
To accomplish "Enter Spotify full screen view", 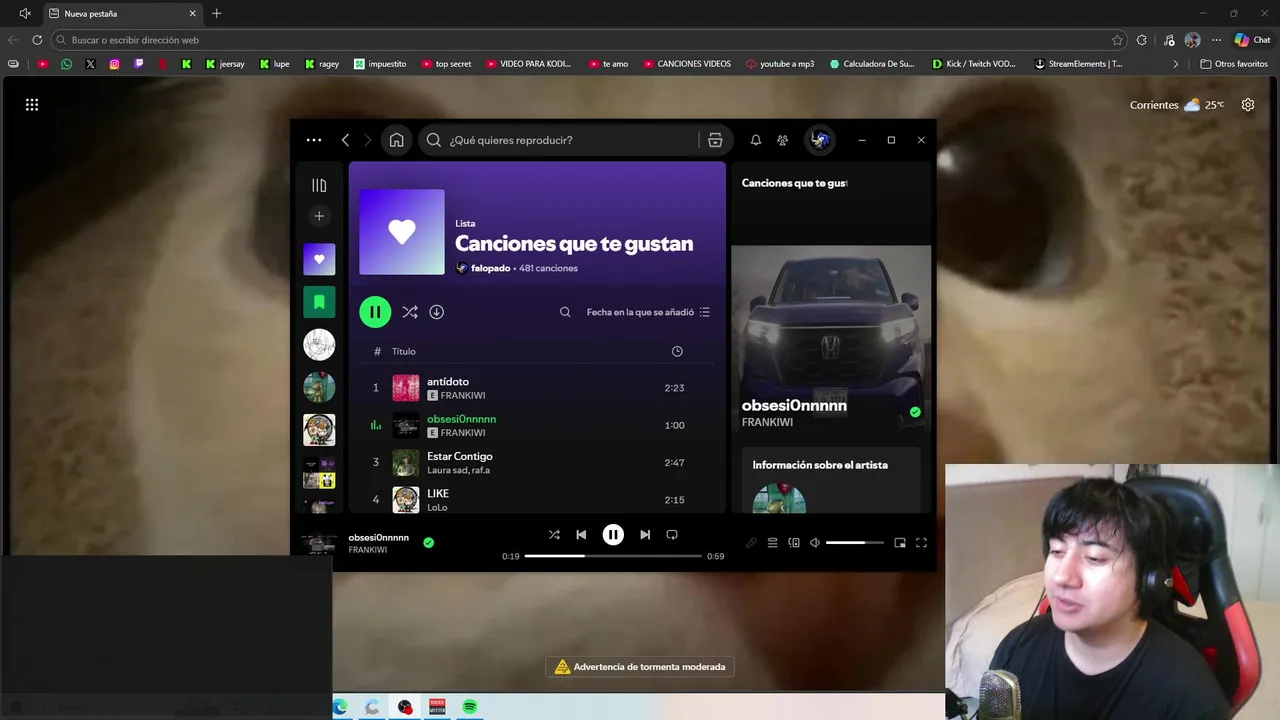I will [x=921, y=543].
